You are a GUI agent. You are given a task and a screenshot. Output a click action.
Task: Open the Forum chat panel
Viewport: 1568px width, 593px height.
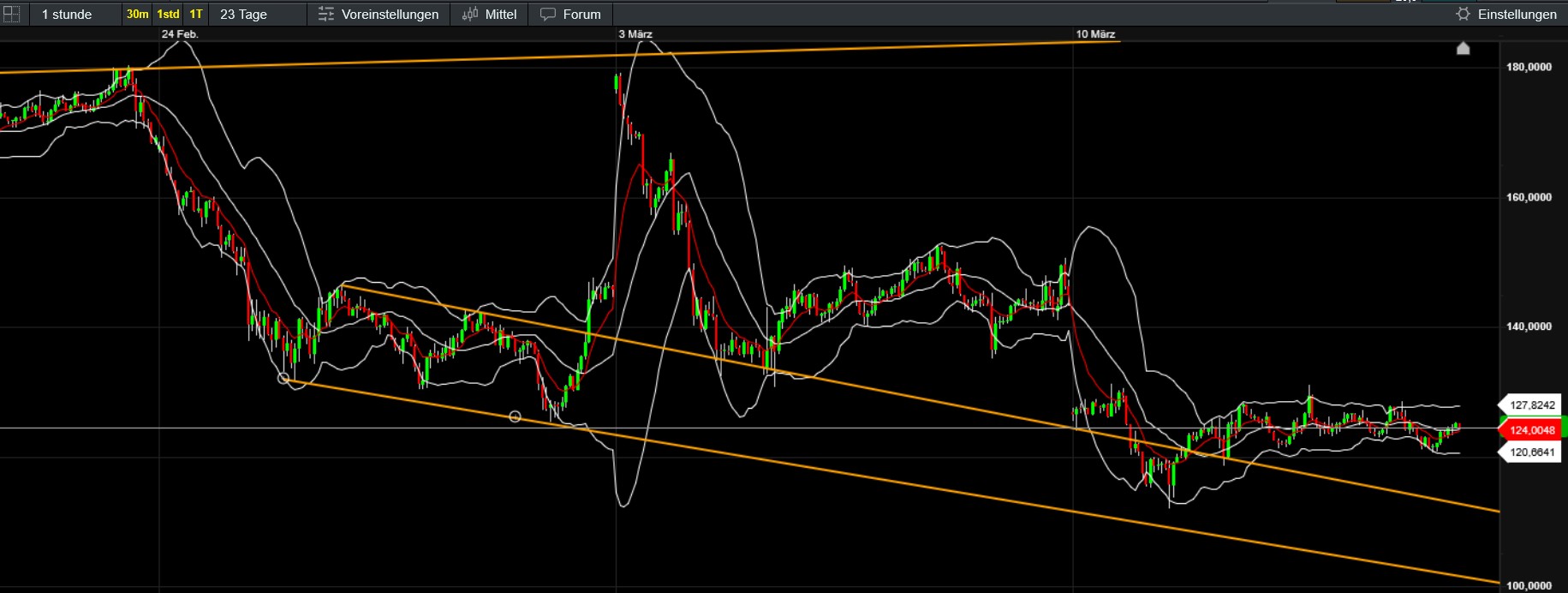tap(570, 14)
